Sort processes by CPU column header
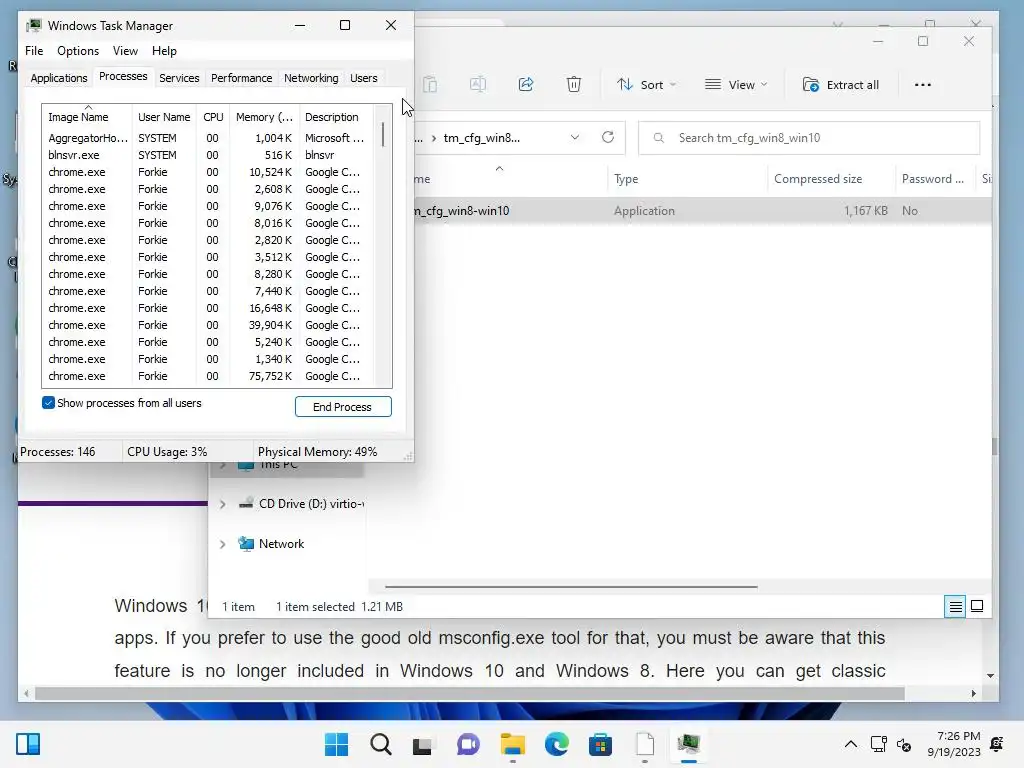Viewport: 1024px width, 768px height. [x=213, y=117]
